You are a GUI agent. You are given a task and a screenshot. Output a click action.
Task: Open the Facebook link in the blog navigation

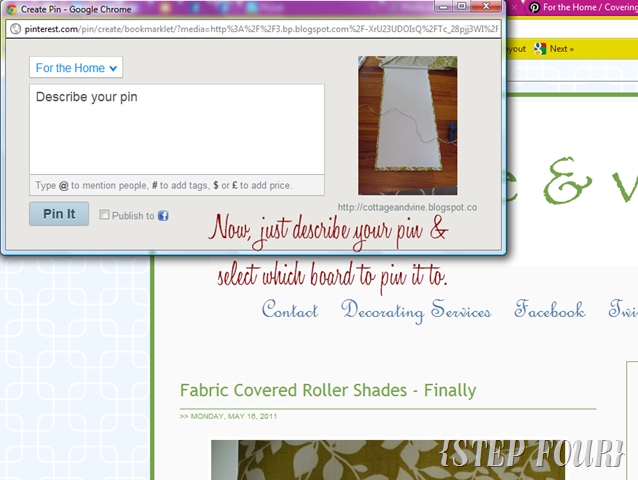point(549,309)
